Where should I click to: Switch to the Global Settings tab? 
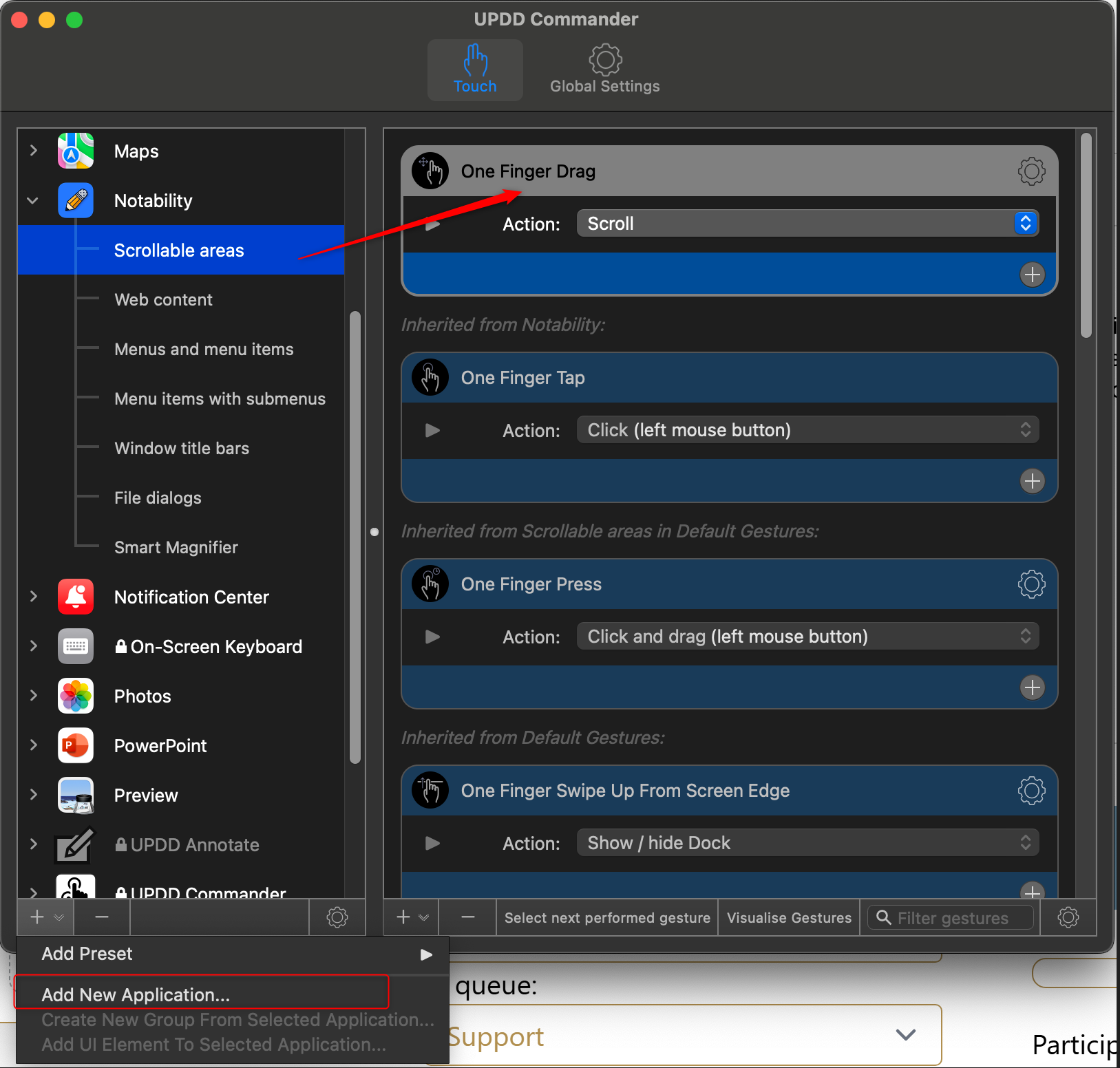604,70
